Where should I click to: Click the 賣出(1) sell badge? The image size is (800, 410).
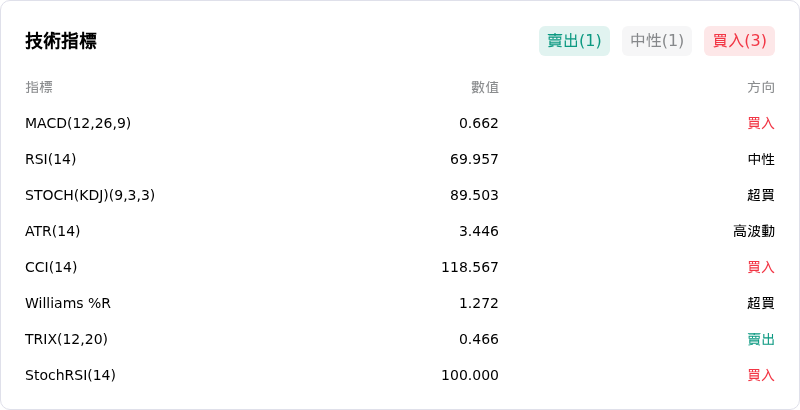574,41
